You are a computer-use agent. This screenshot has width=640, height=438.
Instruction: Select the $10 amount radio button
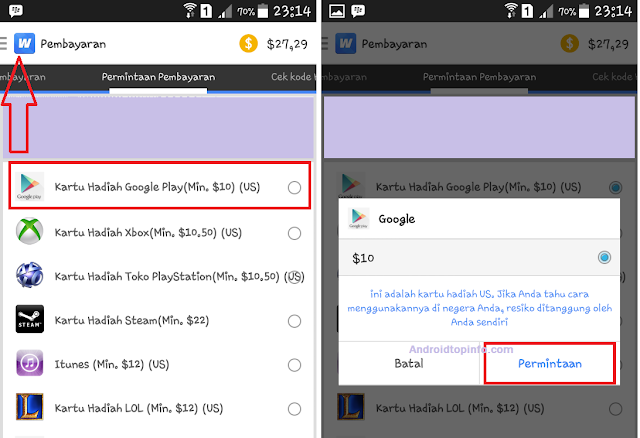[604, 258]
